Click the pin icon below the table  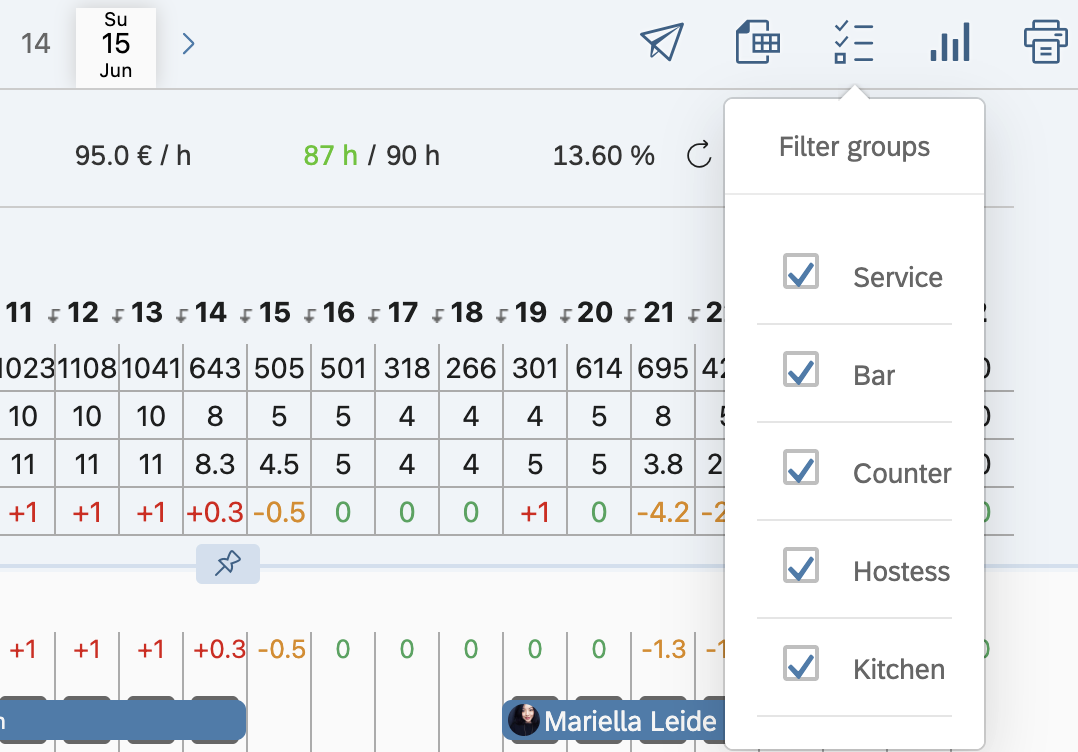228,564
